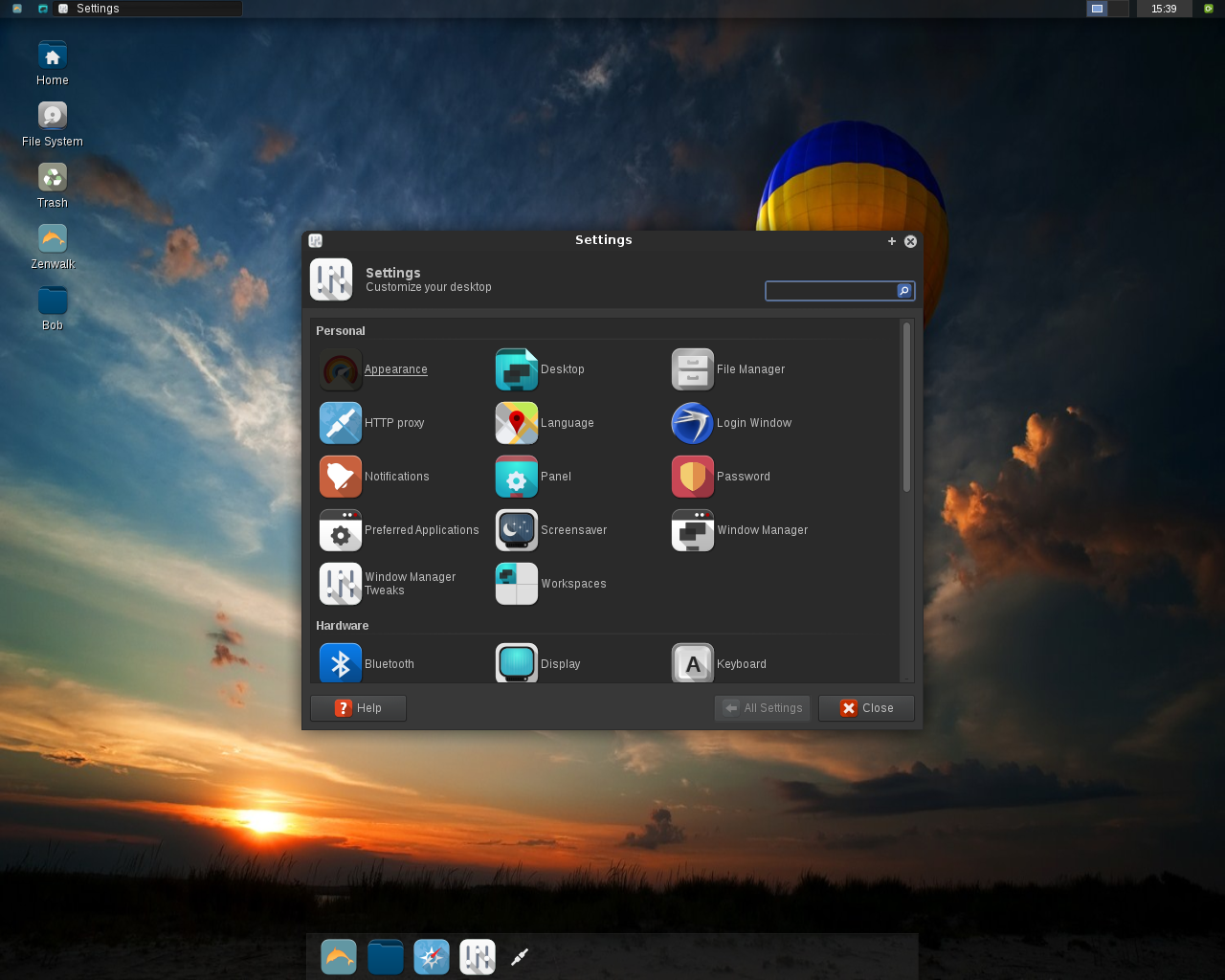This screenshot has height=980, width=1225.
Task: Click the green session icon in top panel
Action: pyautogui.click(x=1208, y=9)
